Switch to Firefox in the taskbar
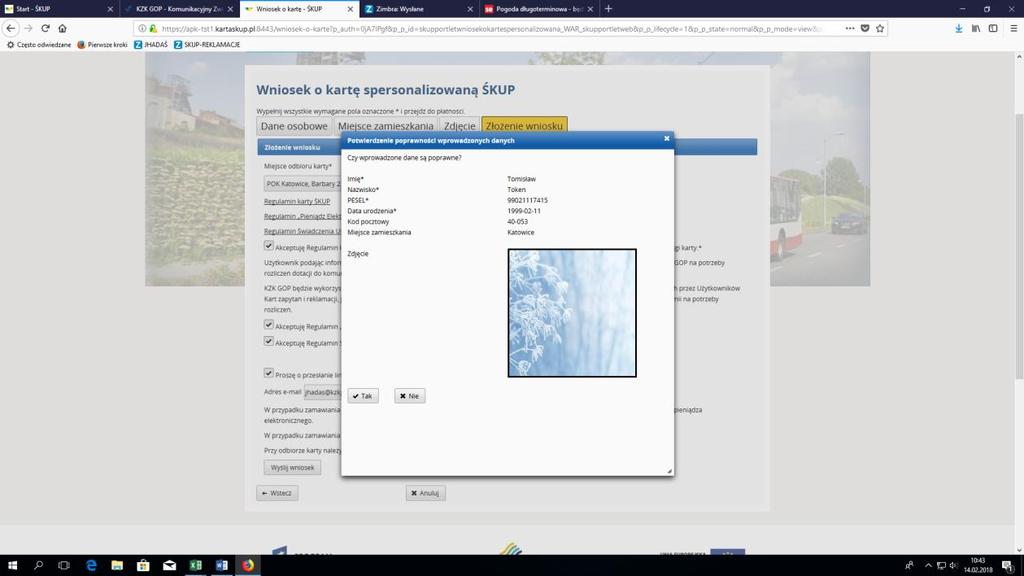The width and height of the screenshot is (1024, 576). point(248,566)
